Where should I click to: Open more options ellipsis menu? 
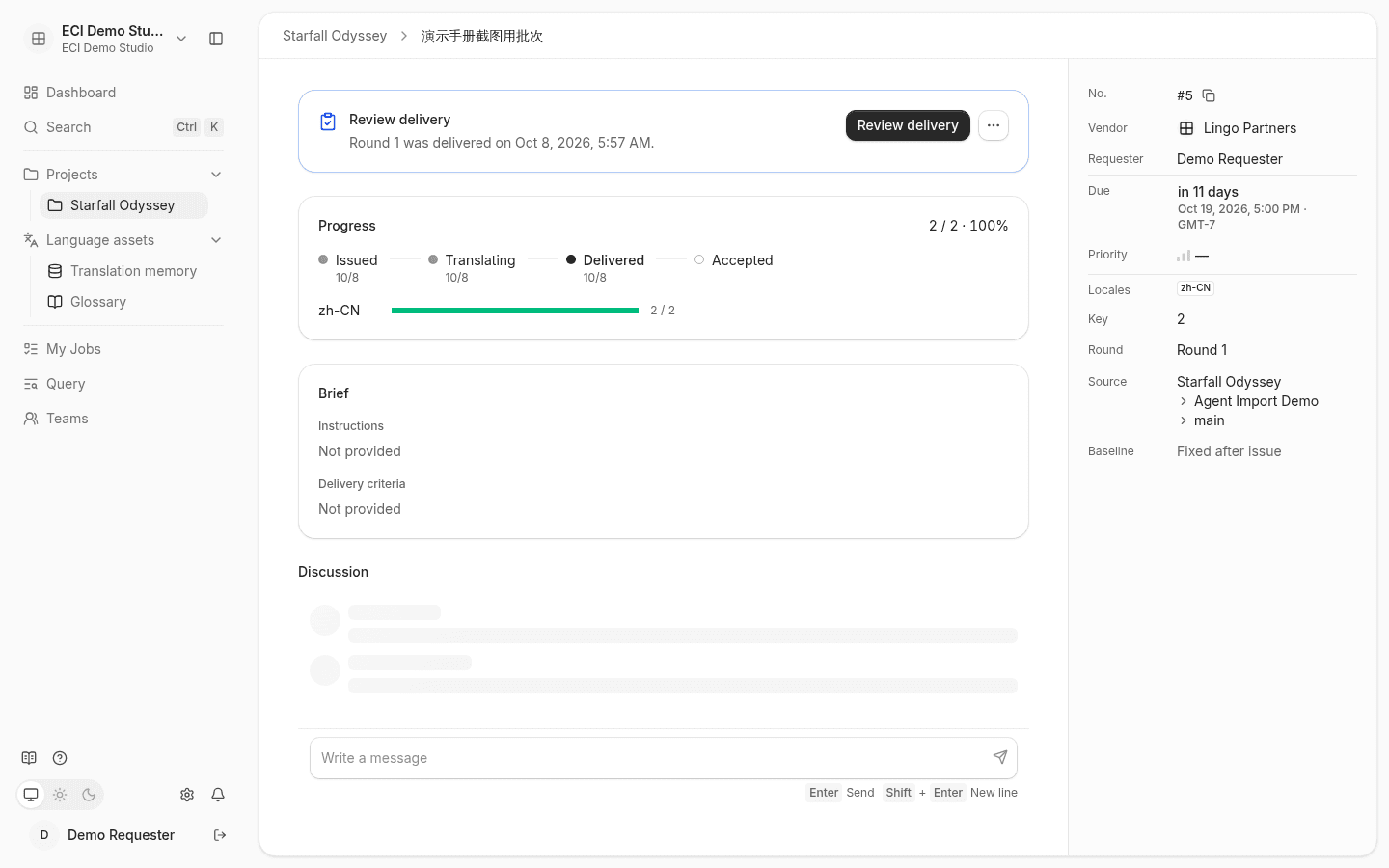point(994,125)
